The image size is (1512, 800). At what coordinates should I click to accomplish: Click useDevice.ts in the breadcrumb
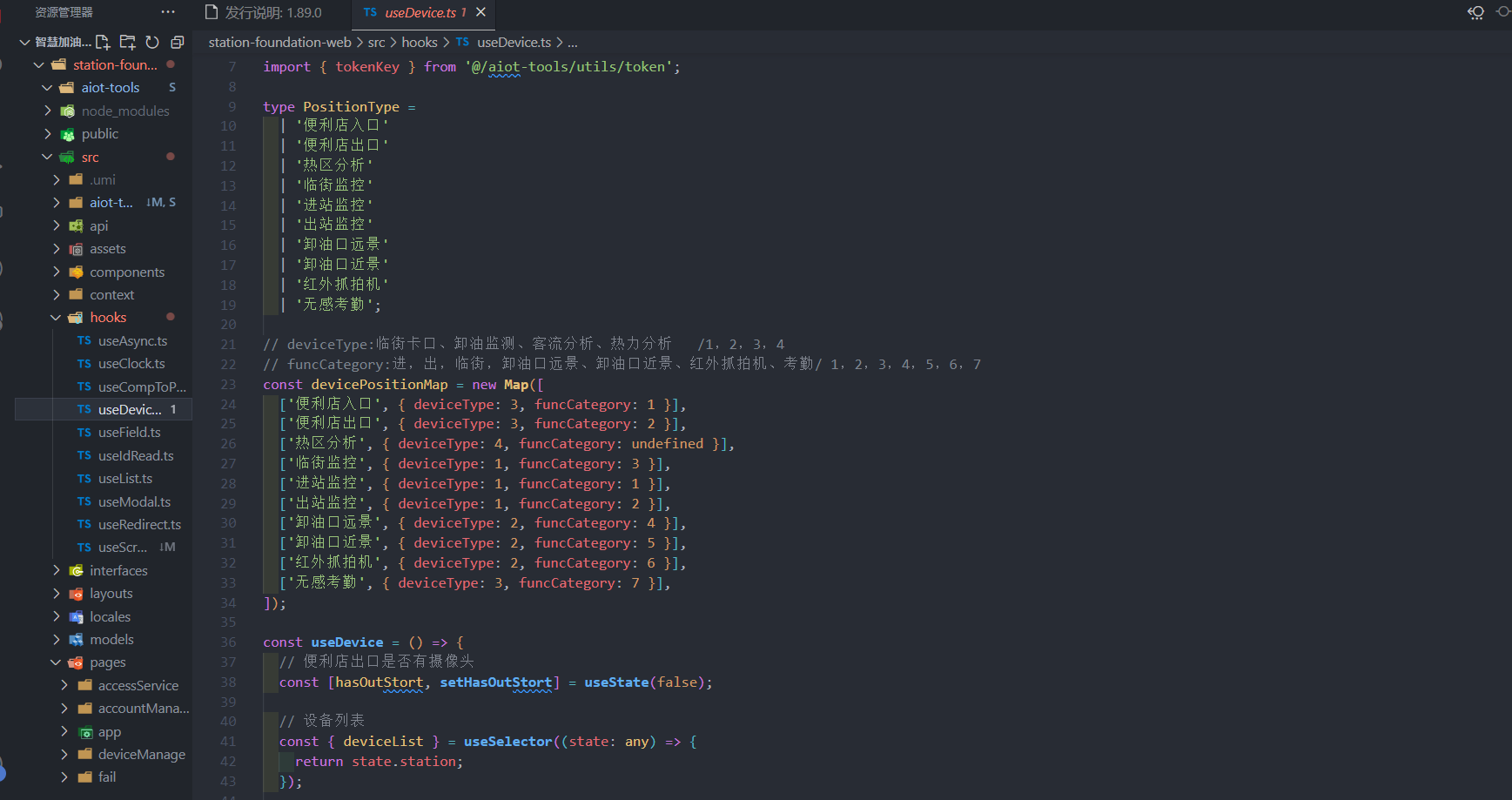click(x=514, y=42)
